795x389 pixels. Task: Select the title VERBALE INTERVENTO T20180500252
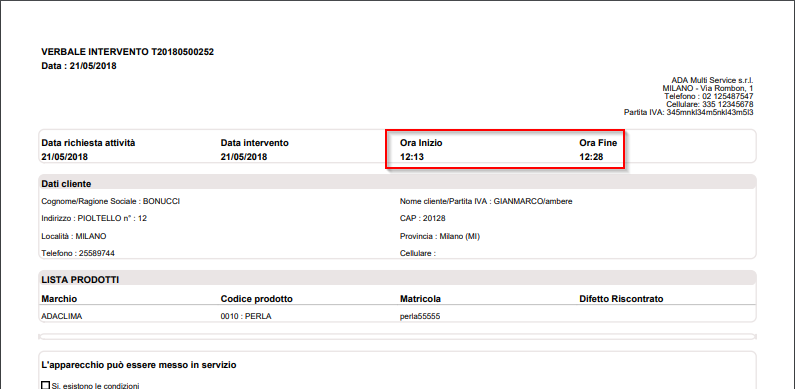(x=127, y=52)
